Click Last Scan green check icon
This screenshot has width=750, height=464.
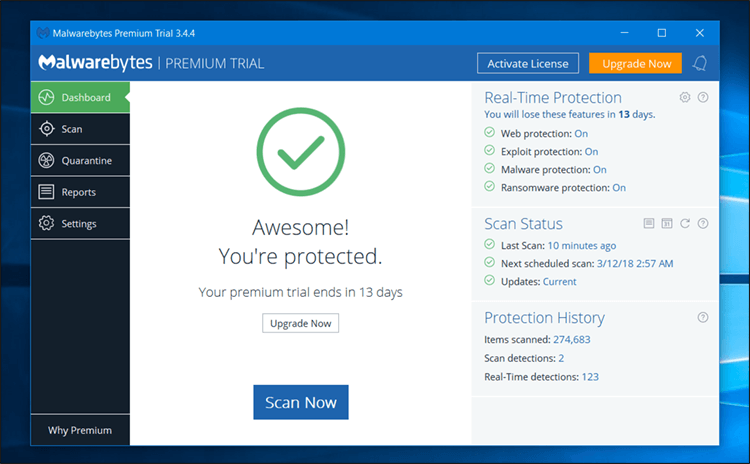(x=489, y=244)
